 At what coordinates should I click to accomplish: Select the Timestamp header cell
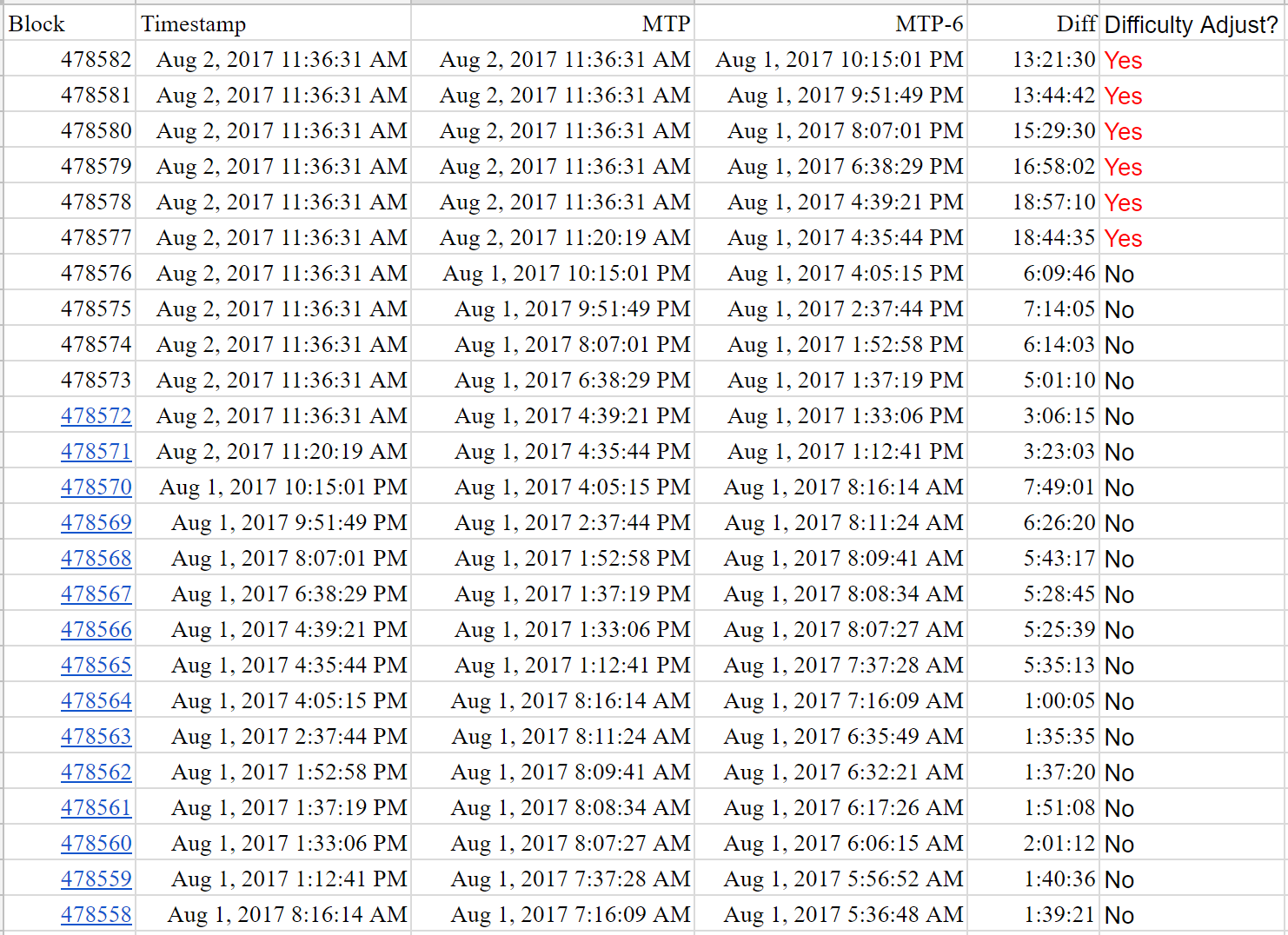pyautogui.click(x=274, y=23)
